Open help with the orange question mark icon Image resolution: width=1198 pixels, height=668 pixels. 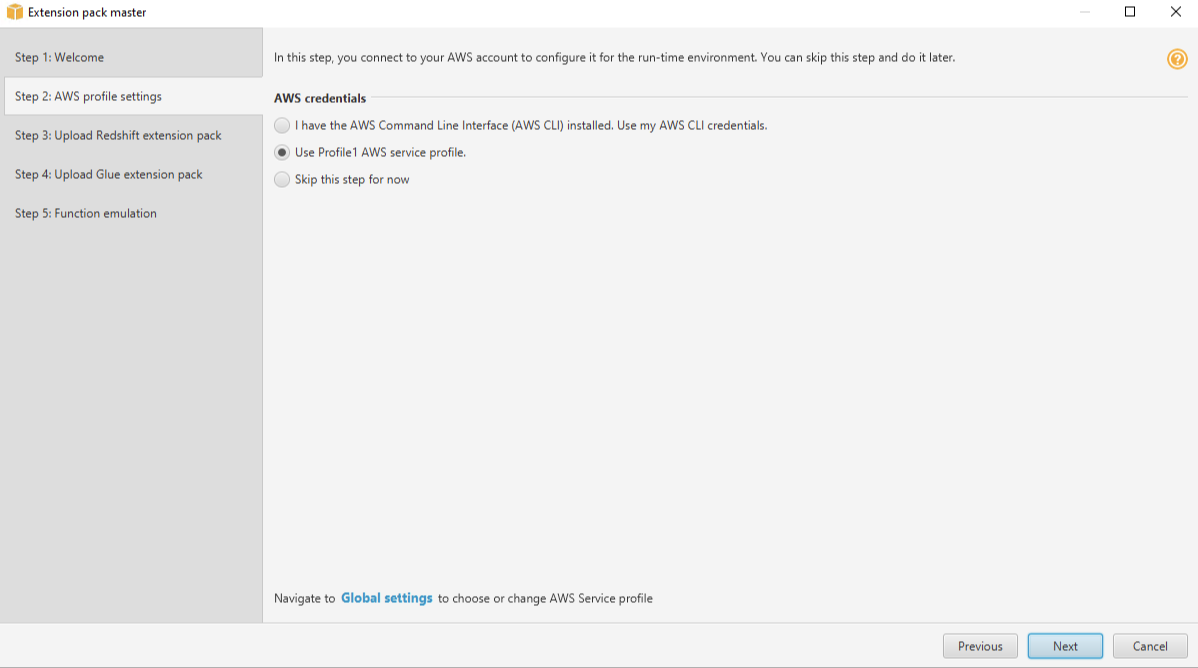pyautogui.click(x=1178, y=60)
